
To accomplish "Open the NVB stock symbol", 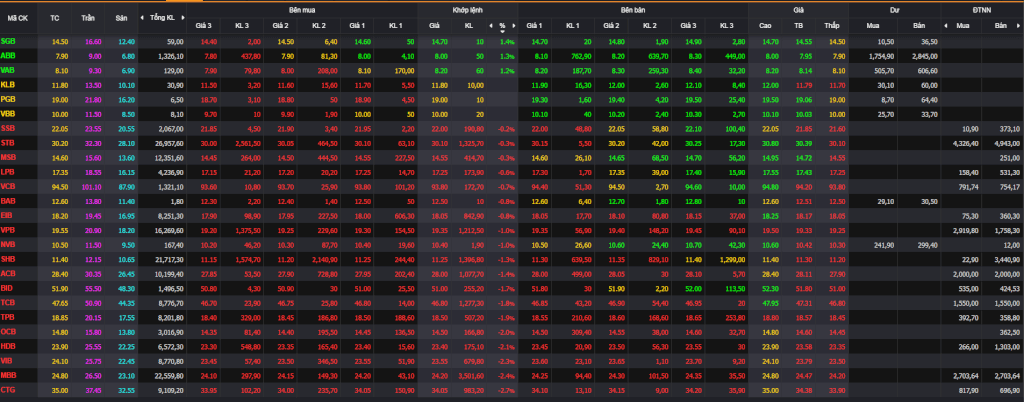I will click(x=8, y=245).
